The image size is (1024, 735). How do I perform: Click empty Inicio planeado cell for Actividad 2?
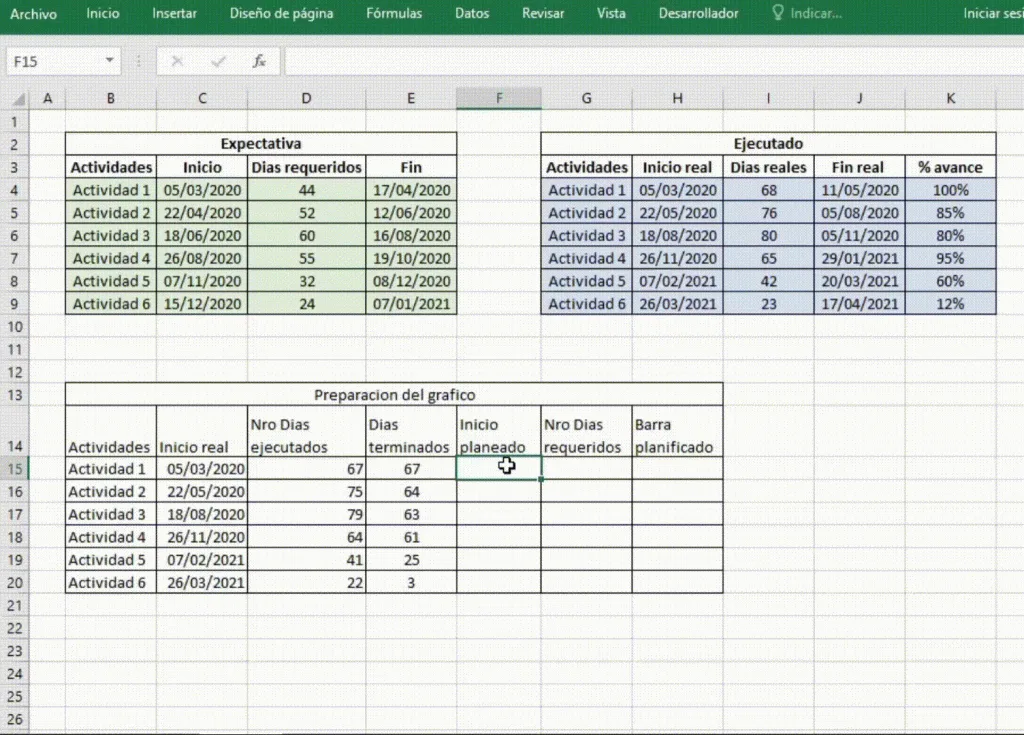click(499, 491)
